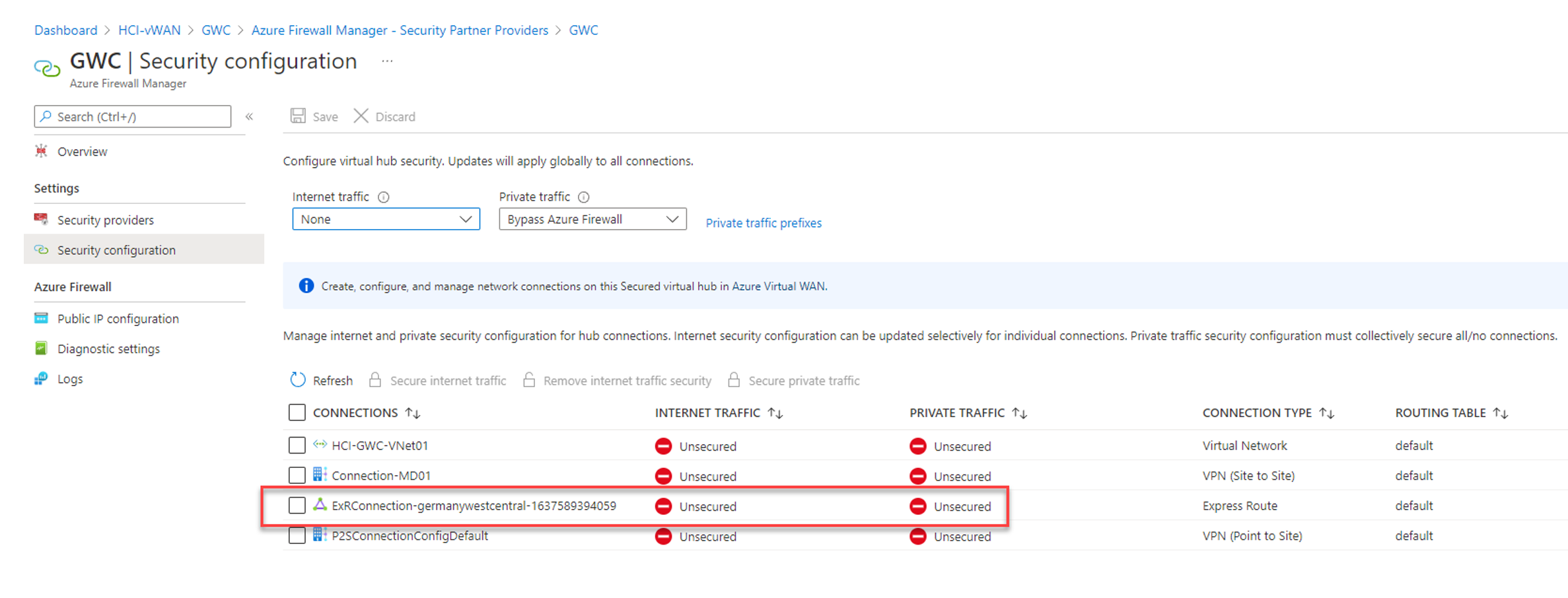Open Security providers in sidebar
This screenshot has width=1568, height=598.
106,220
